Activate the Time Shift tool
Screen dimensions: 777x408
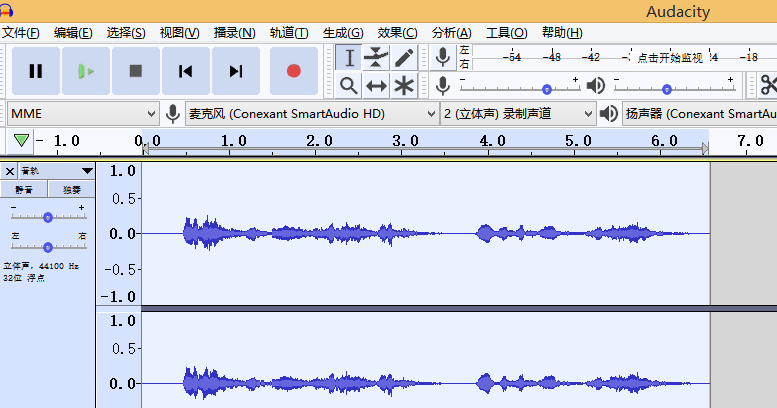[x=376, y=85]
